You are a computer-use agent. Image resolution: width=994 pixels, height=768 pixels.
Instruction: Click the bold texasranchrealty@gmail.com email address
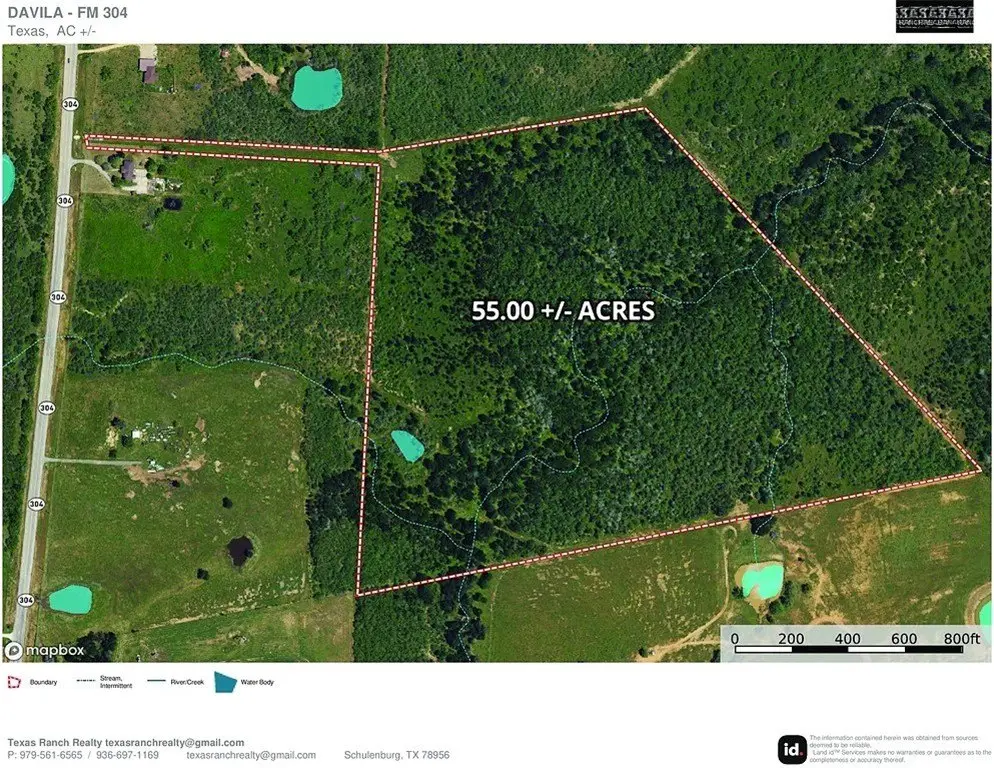click(x=175, y=743)
